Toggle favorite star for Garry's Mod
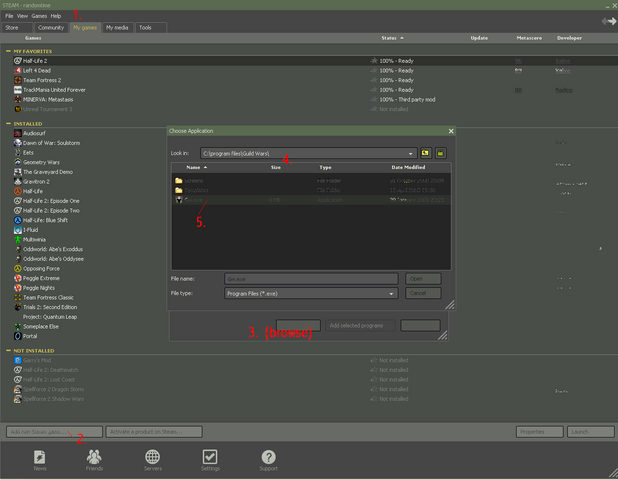This screenshot has width=618, height=480. tap(374, 360)
